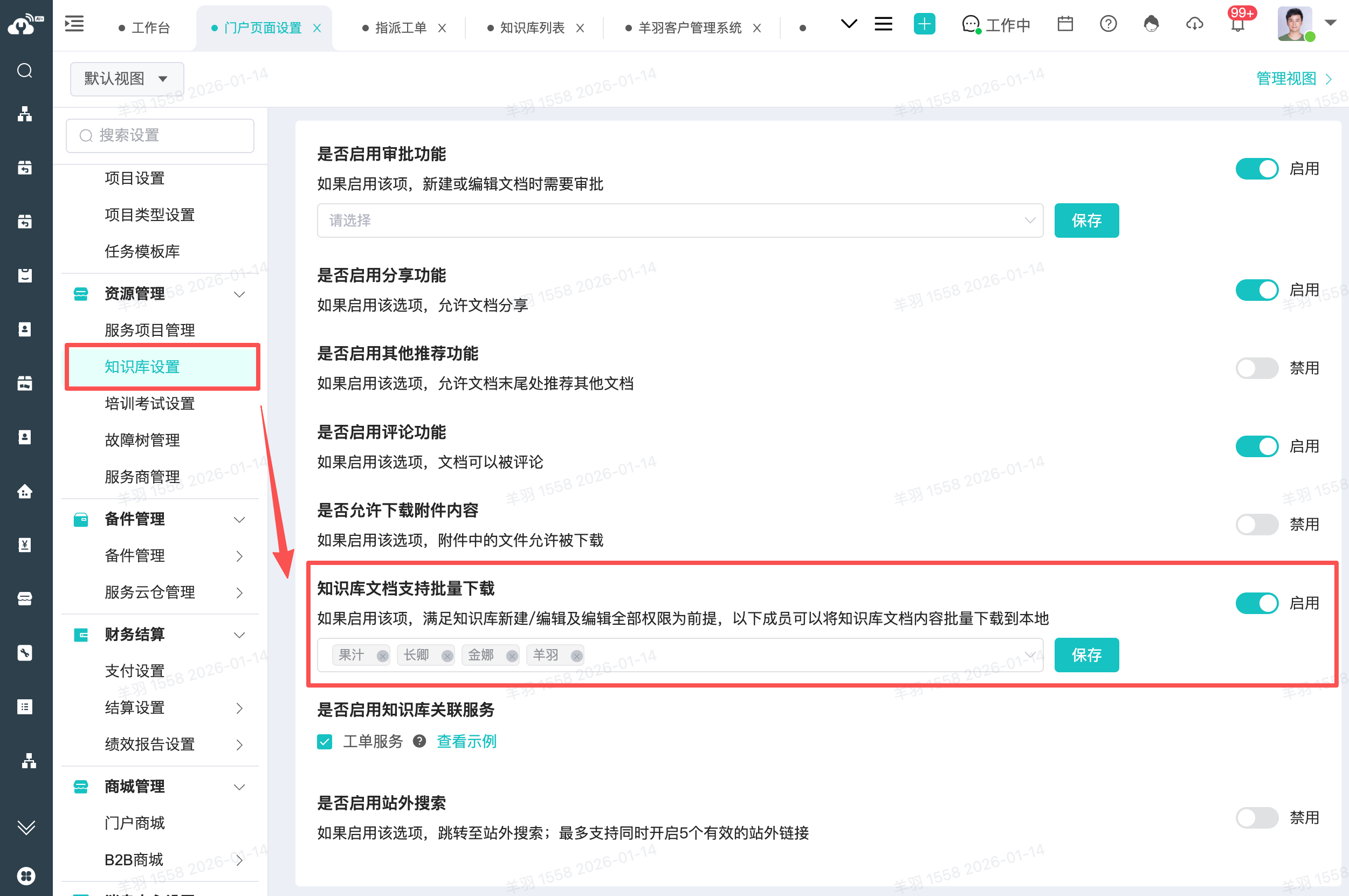Select 培训考试设置 in the sidebar
This screenshot has width=1349, height=896.
(x=150, y=403)
